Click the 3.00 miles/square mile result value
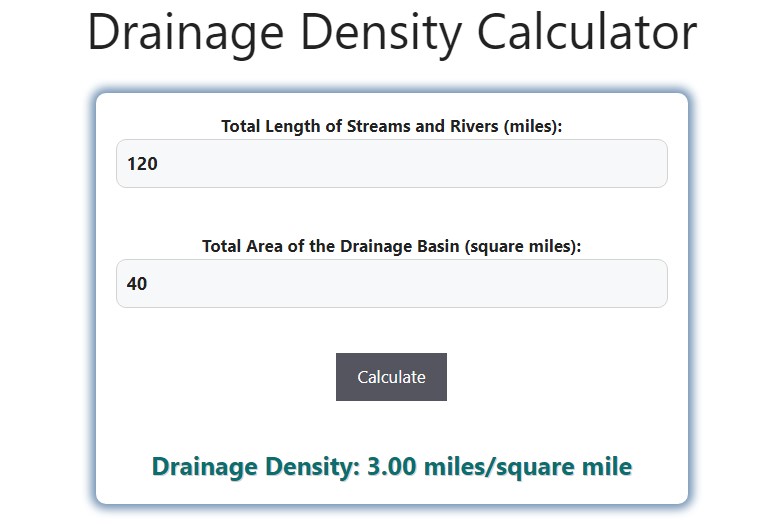This screenshot has width=764, height=528. click(x=499, y=467)
